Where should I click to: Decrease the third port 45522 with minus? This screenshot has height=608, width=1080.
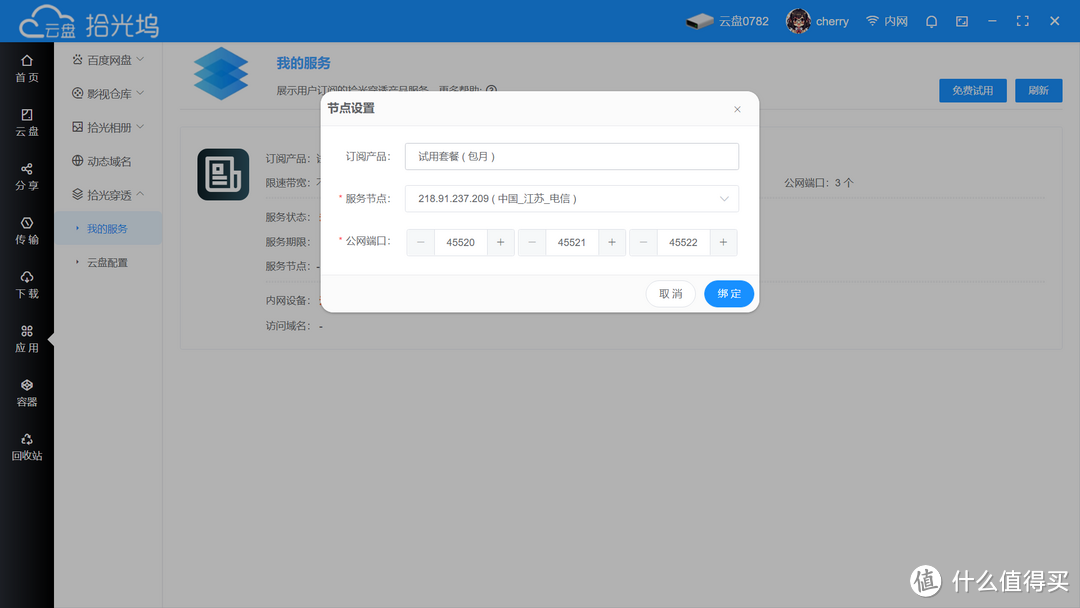(x=643, y=243)
